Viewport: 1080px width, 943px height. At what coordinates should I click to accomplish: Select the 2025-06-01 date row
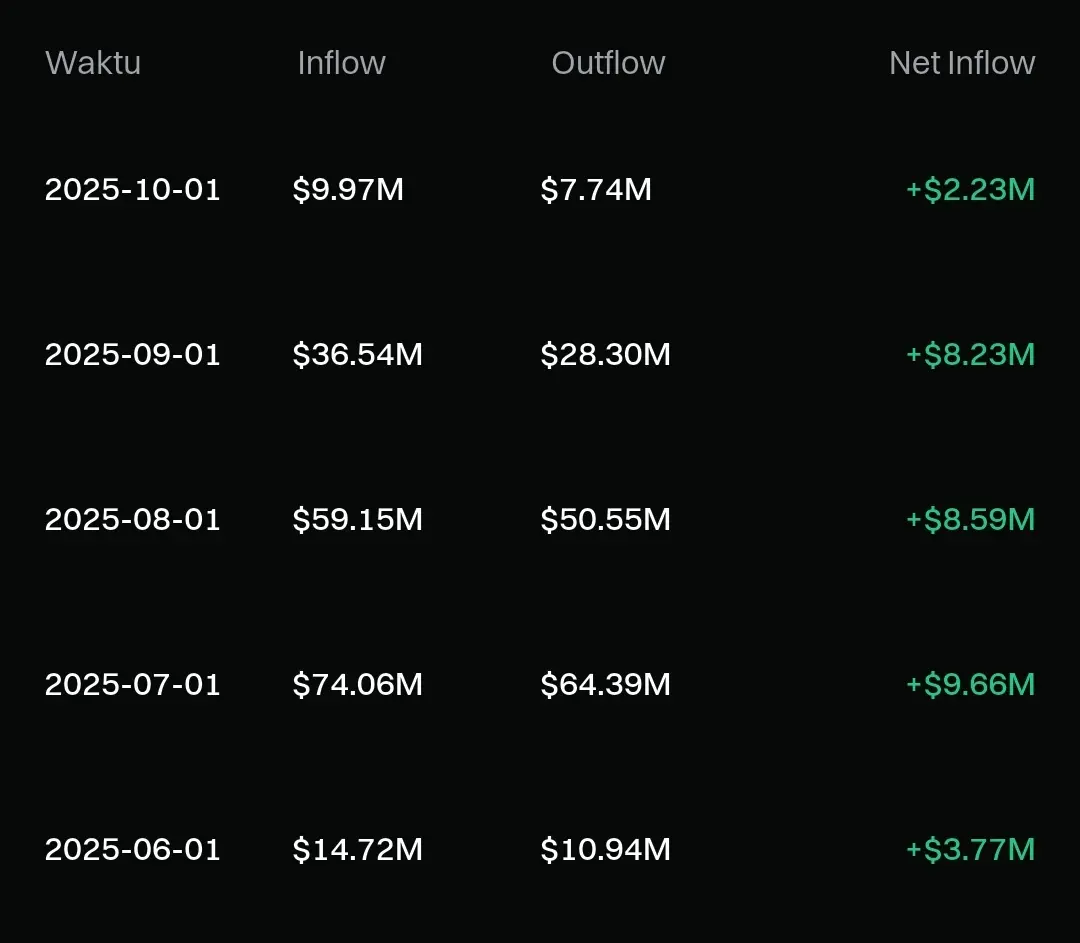[133, 849]
